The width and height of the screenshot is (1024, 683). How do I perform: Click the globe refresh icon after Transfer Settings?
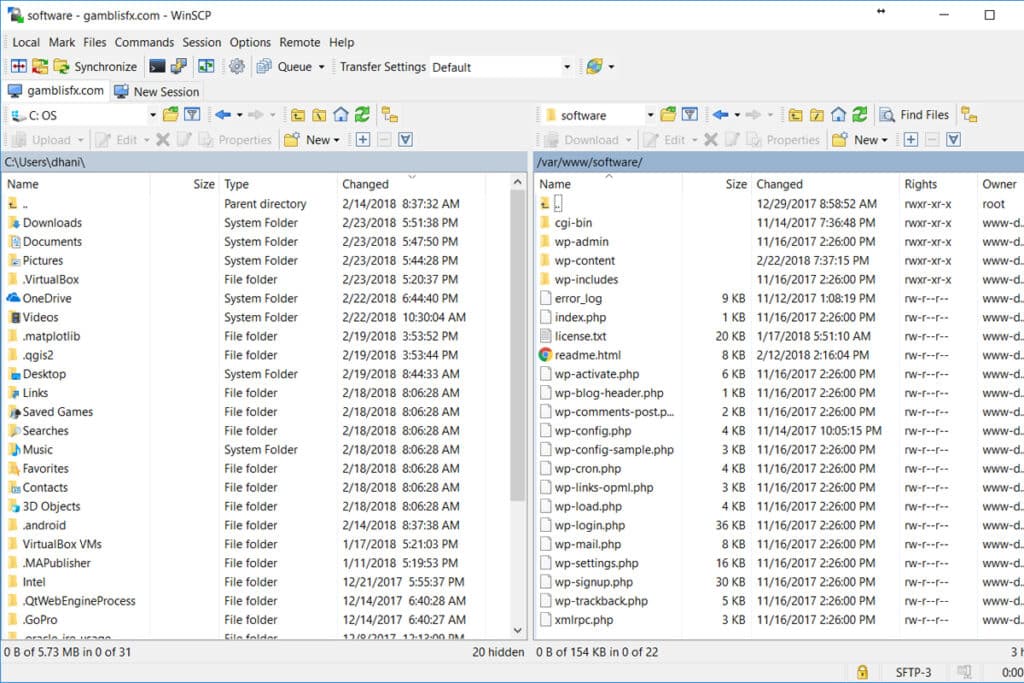[594, 67]
